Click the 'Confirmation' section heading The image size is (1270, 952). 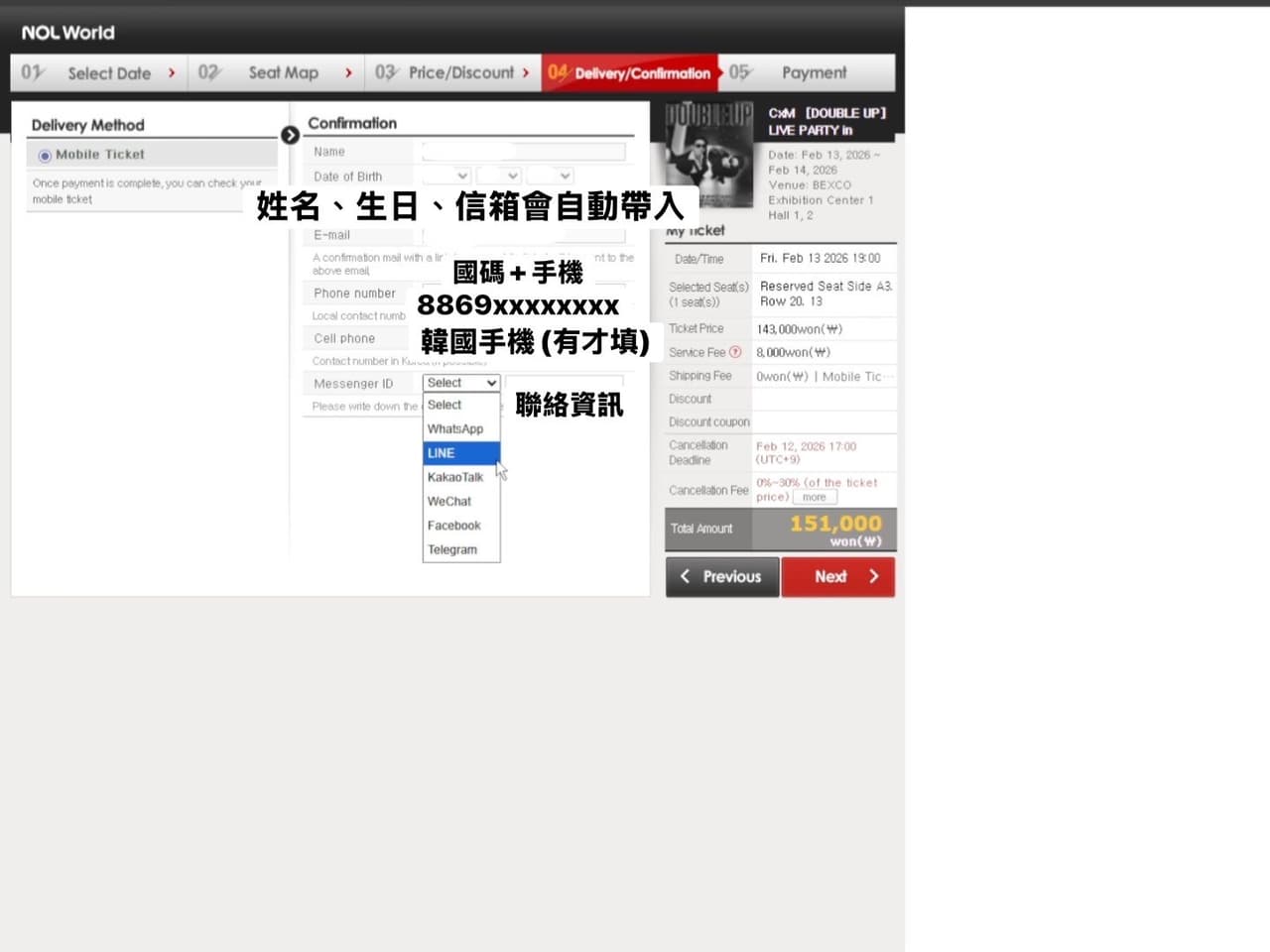(352, 123)
